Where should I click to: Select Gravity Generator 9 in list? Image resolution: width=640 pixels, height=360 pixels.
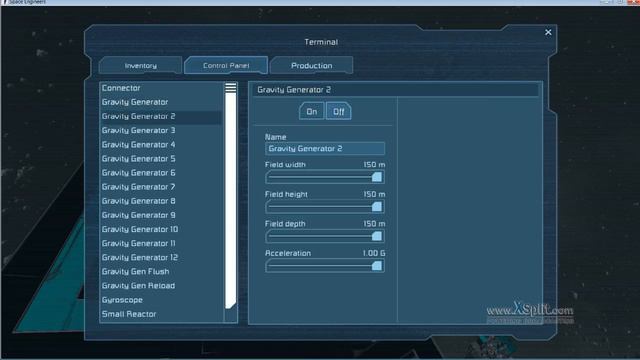tap(161, 215)
